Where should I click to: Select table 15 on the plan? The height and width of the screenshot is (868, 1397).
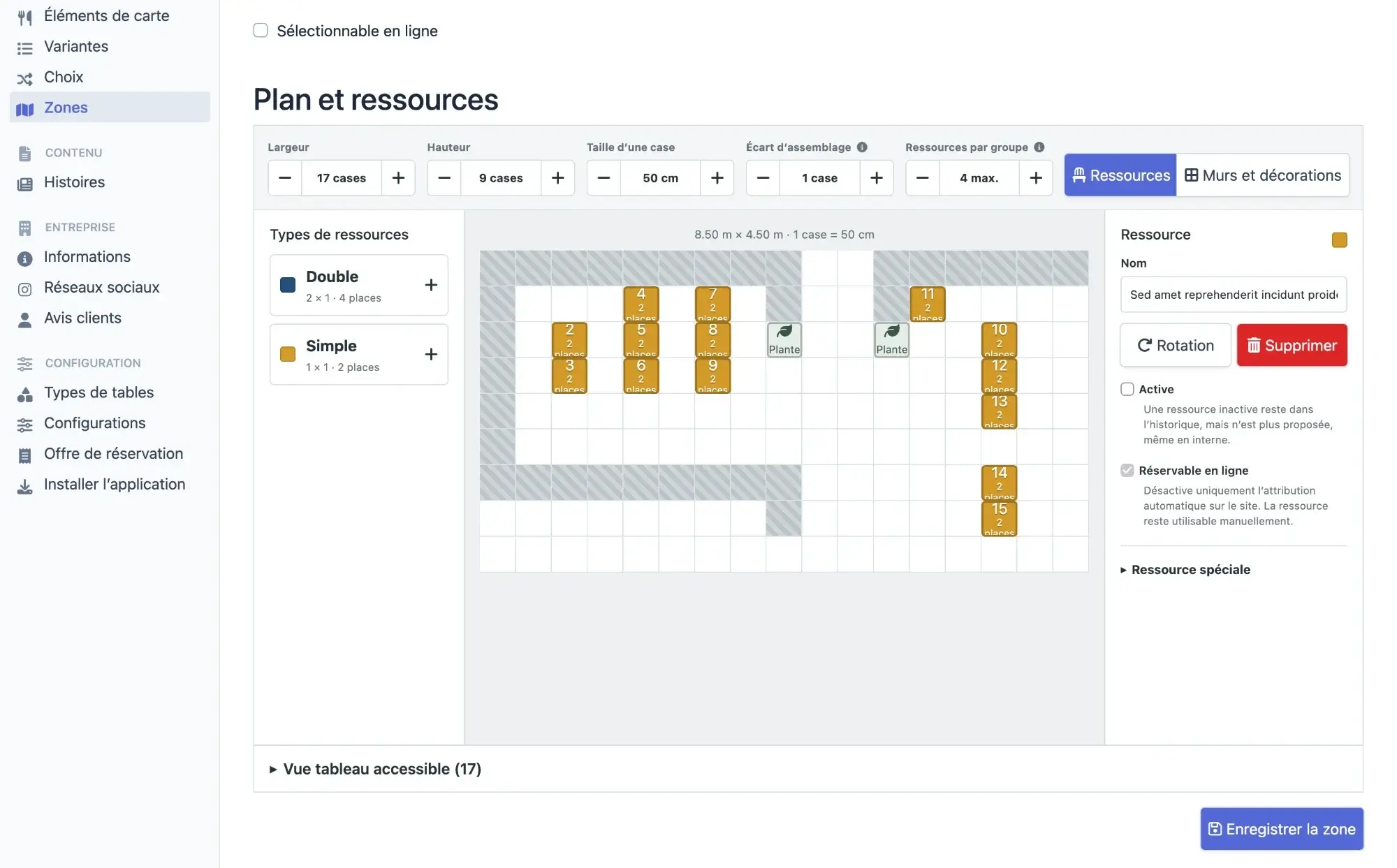point(1000,519)
